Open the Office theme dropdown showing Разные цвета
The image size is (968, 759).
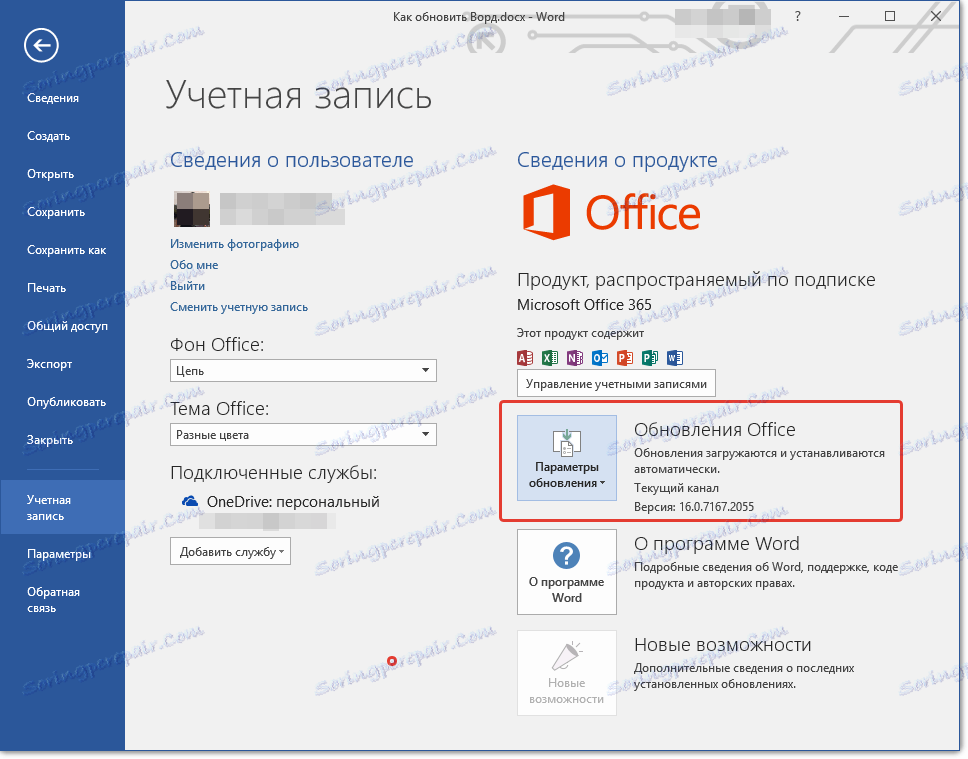coord(303,435)
